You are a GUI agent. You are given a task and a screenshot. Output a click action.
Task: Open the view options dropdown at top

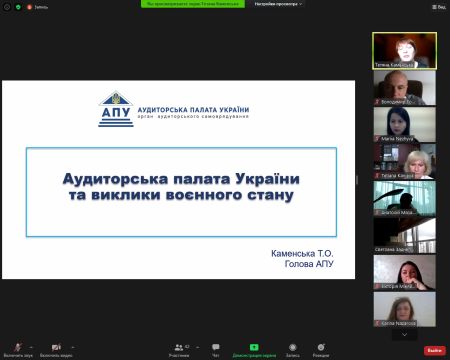(278, 4)
